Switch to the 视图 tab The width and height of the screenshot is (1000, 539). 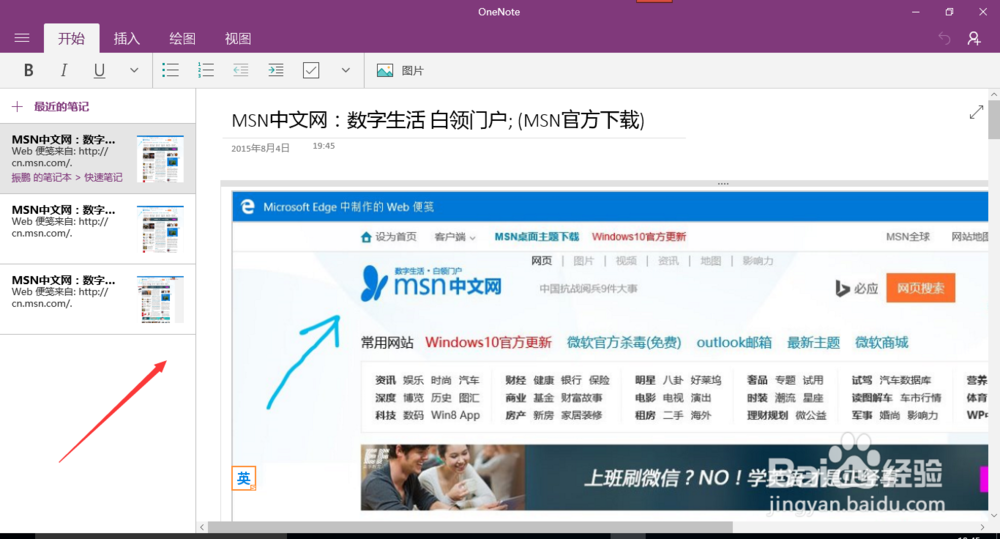[x=237, y=38]
